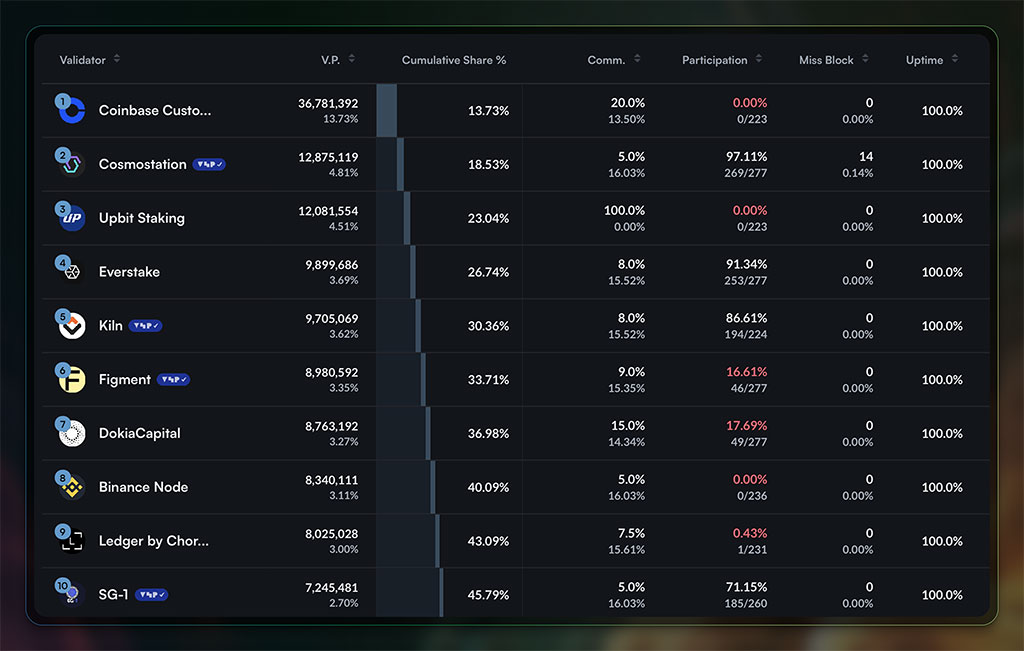
Task: Click the Cumulative Share % column header
Action: (x=454, y=60)
